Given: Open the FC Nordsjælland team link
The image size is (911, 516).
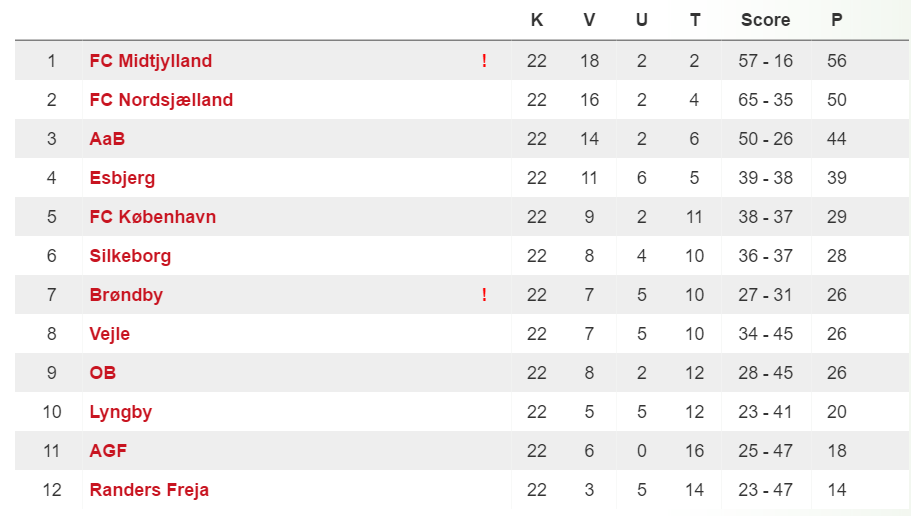Looking at the screenshot, I should pyautogui.click(x=161, y=100).
